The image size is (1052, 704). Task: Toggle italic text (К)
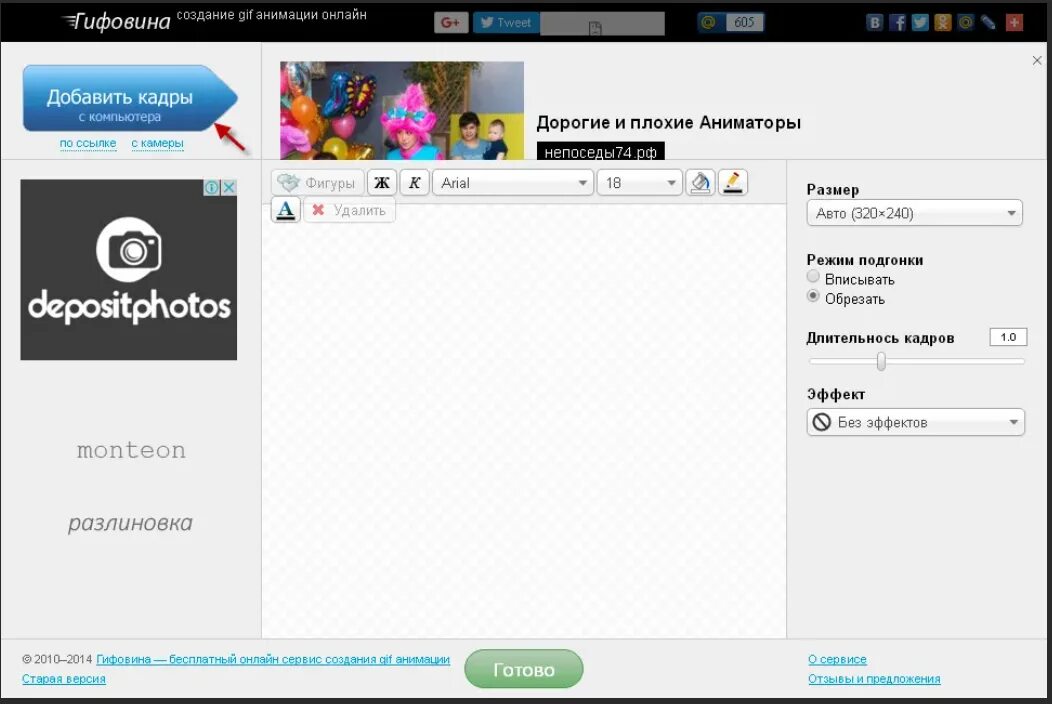point(415,183)
